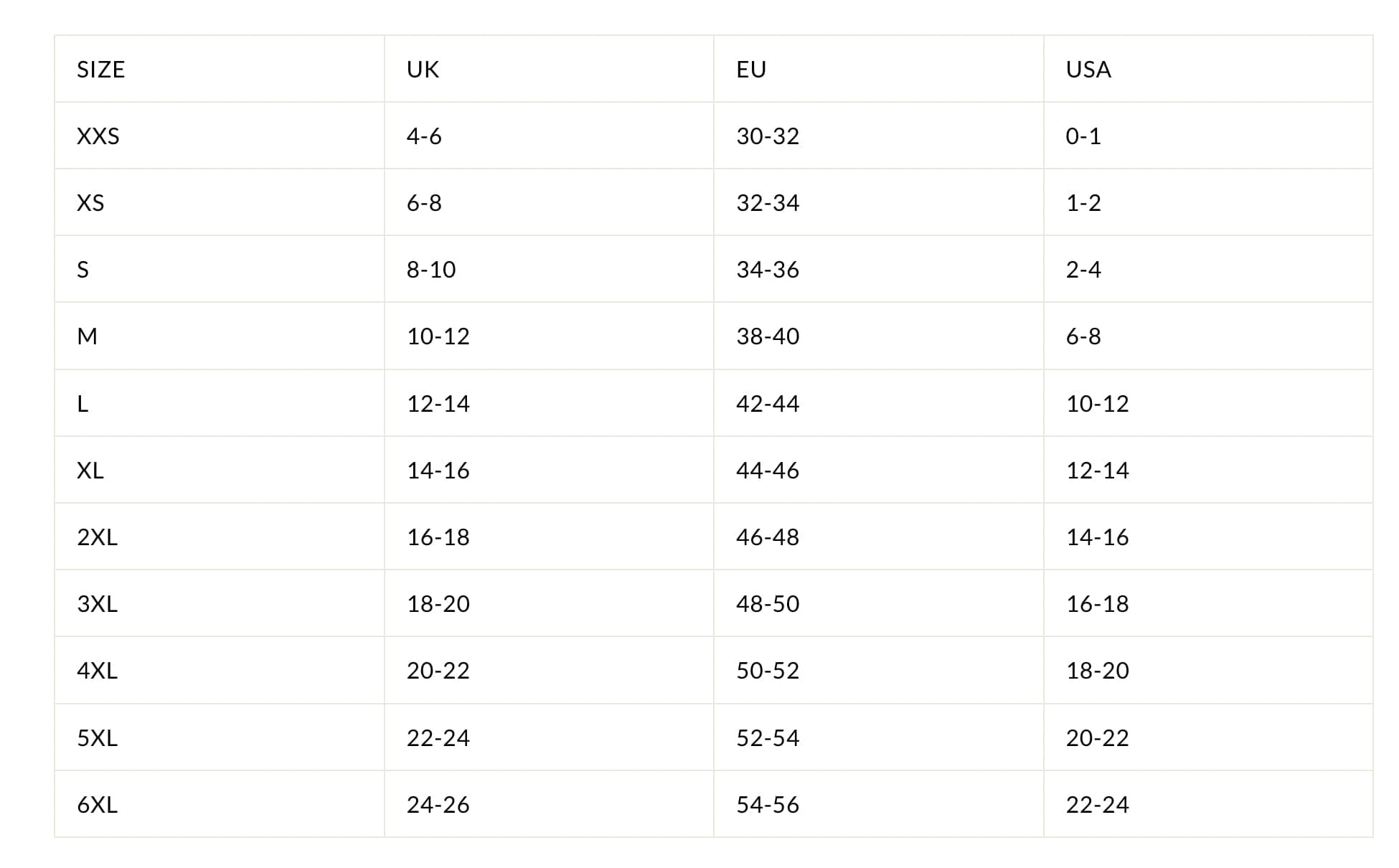The height and width of the screenshot is (868, 1399).
Task: Click the USA 10-12 cell
Action: point(1097,404)
